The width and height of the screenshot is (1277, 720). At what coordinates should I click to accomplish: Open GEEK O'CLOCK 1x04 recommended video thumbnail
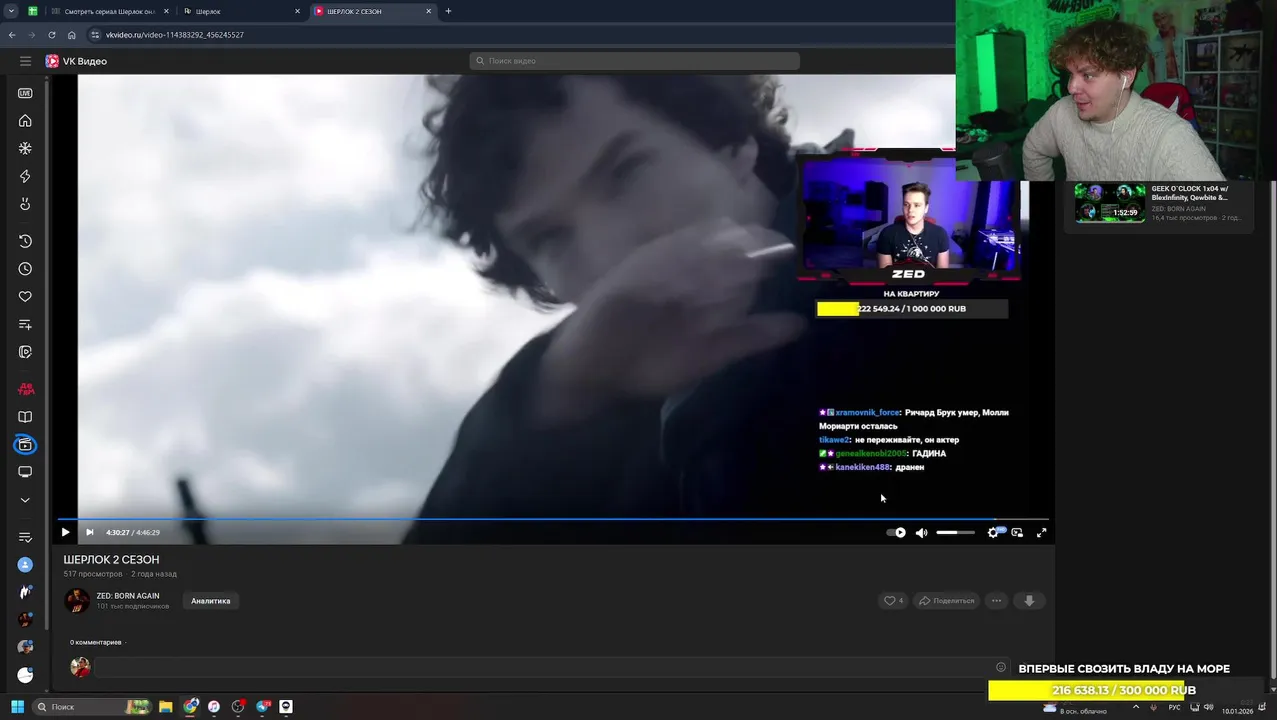pos(1110,203)
